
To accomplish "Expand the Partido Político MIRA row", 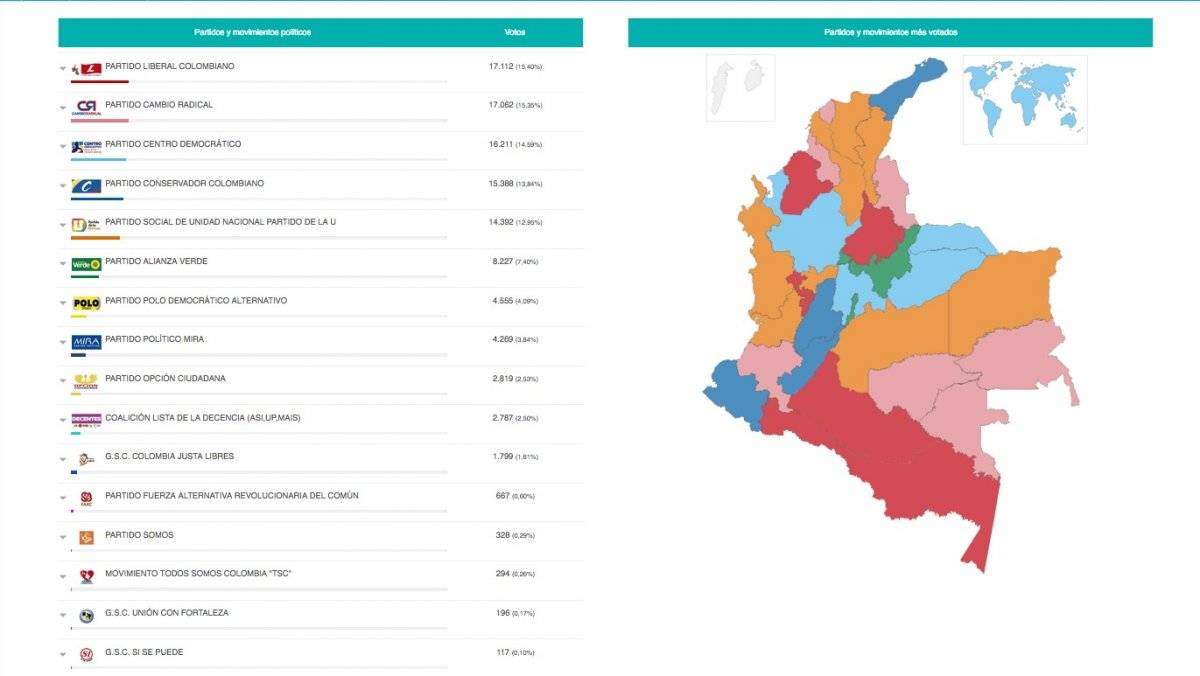I will click(x=62, y=343).
